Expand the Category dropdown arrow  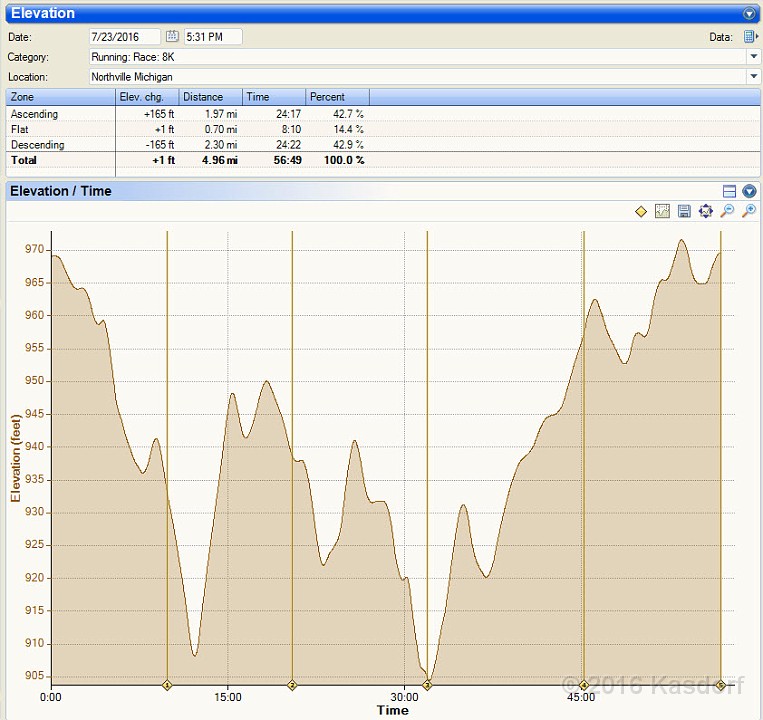pos(754,57)
